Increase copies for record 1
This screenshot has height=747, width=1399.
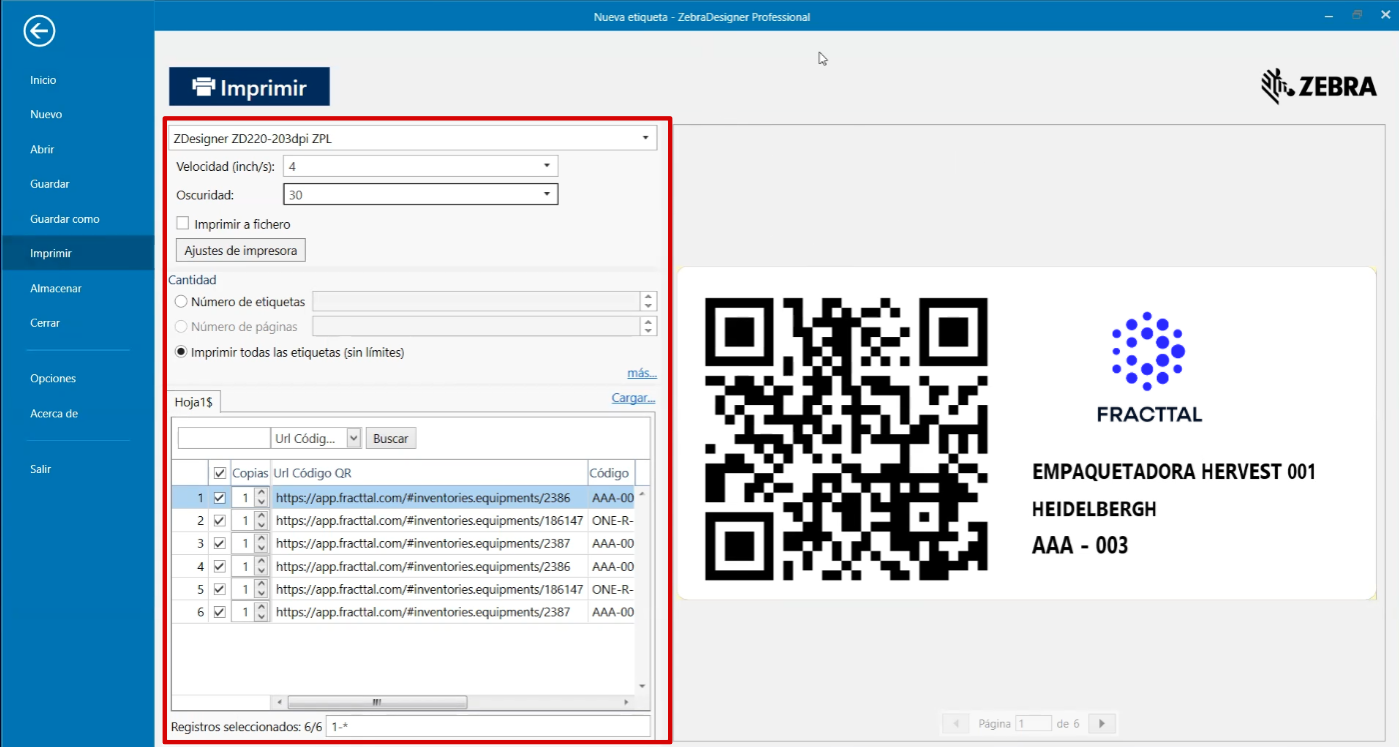[x=262, y=493]
